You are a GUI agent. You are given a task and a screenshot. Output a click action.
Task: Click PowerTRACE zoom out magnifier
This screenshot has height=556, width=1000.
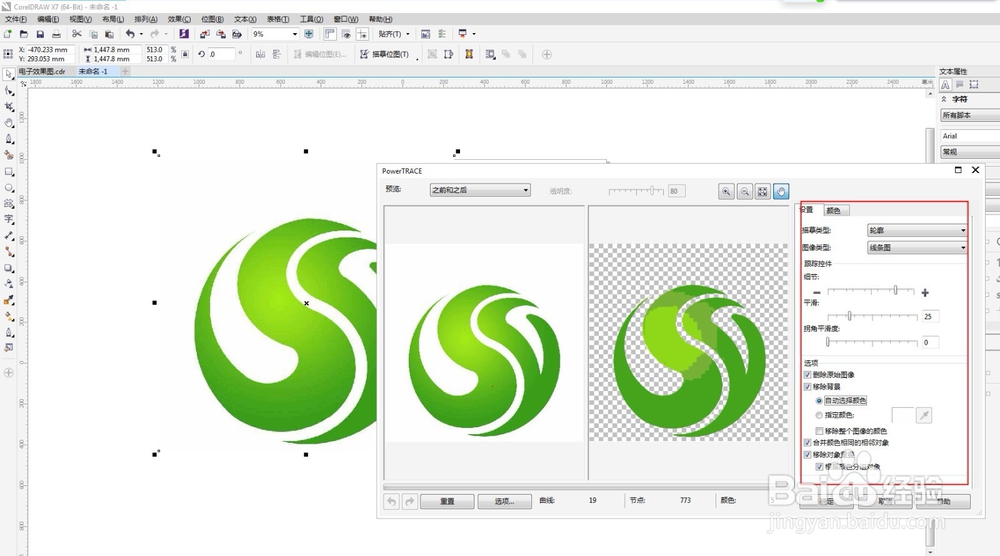pos(744,191)
